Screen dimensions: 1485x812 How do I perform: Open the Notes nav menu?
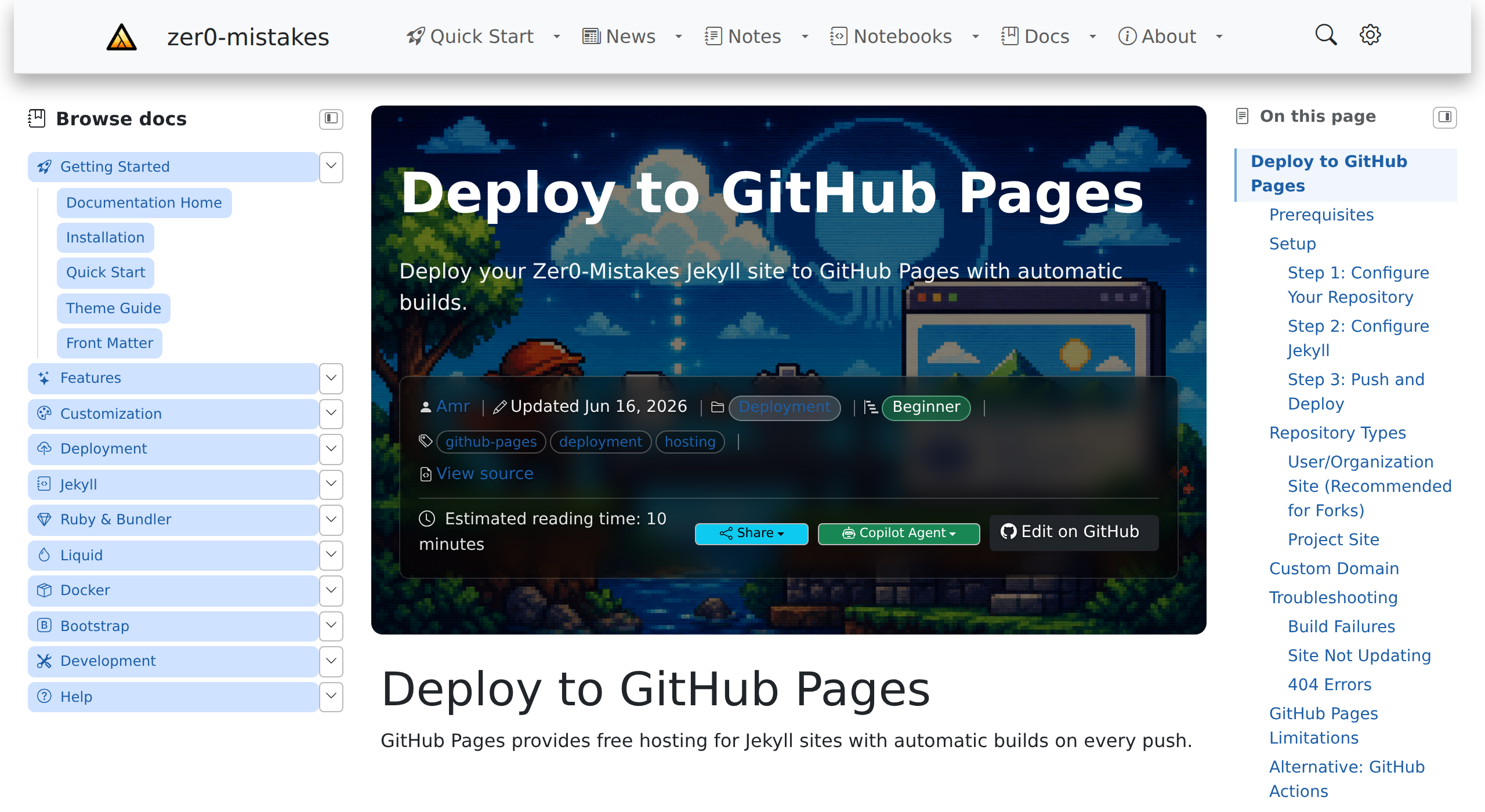click(x=743, y=37)
